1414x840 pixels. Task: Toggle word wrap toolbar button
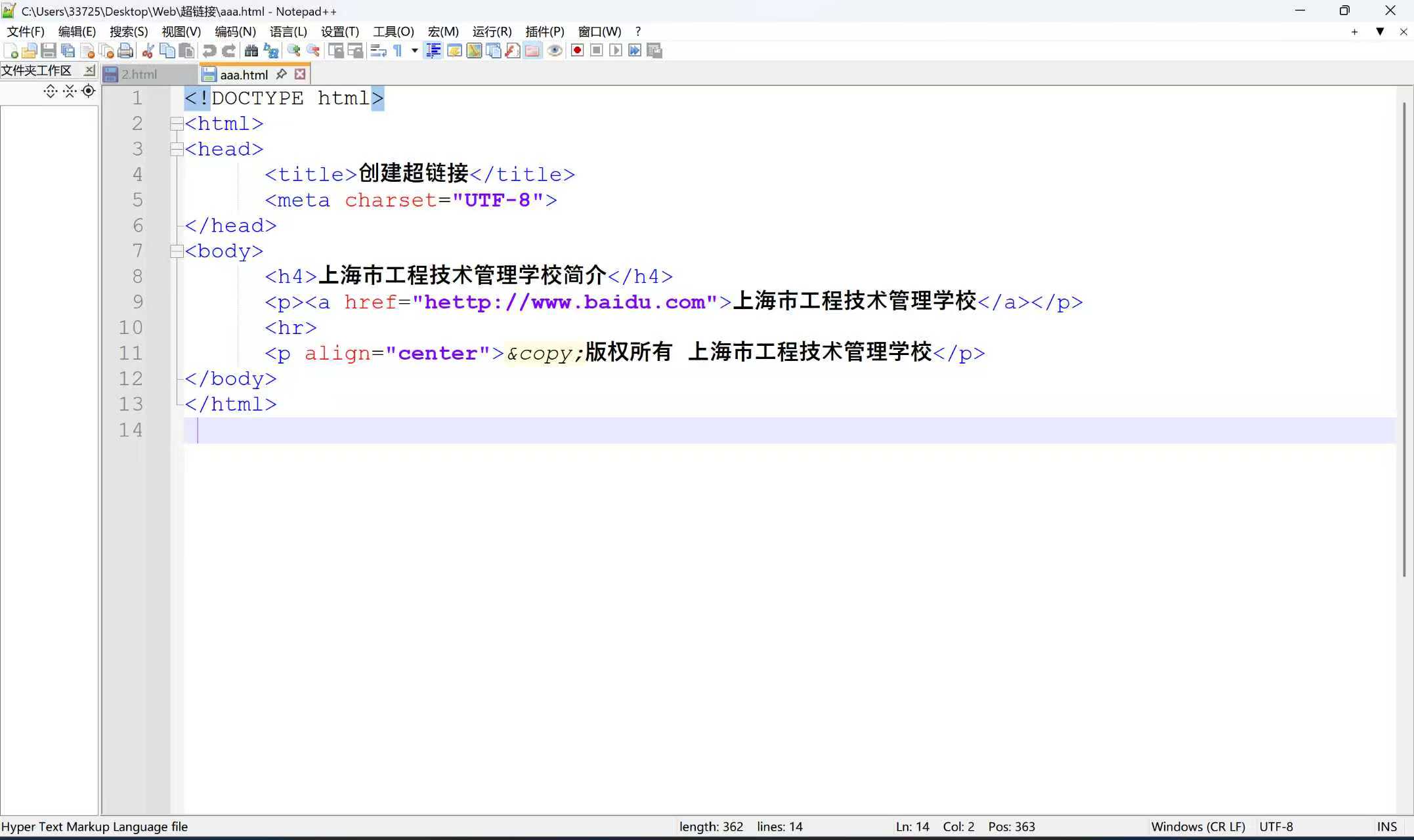pyautogui.click(x=378, y=51)
